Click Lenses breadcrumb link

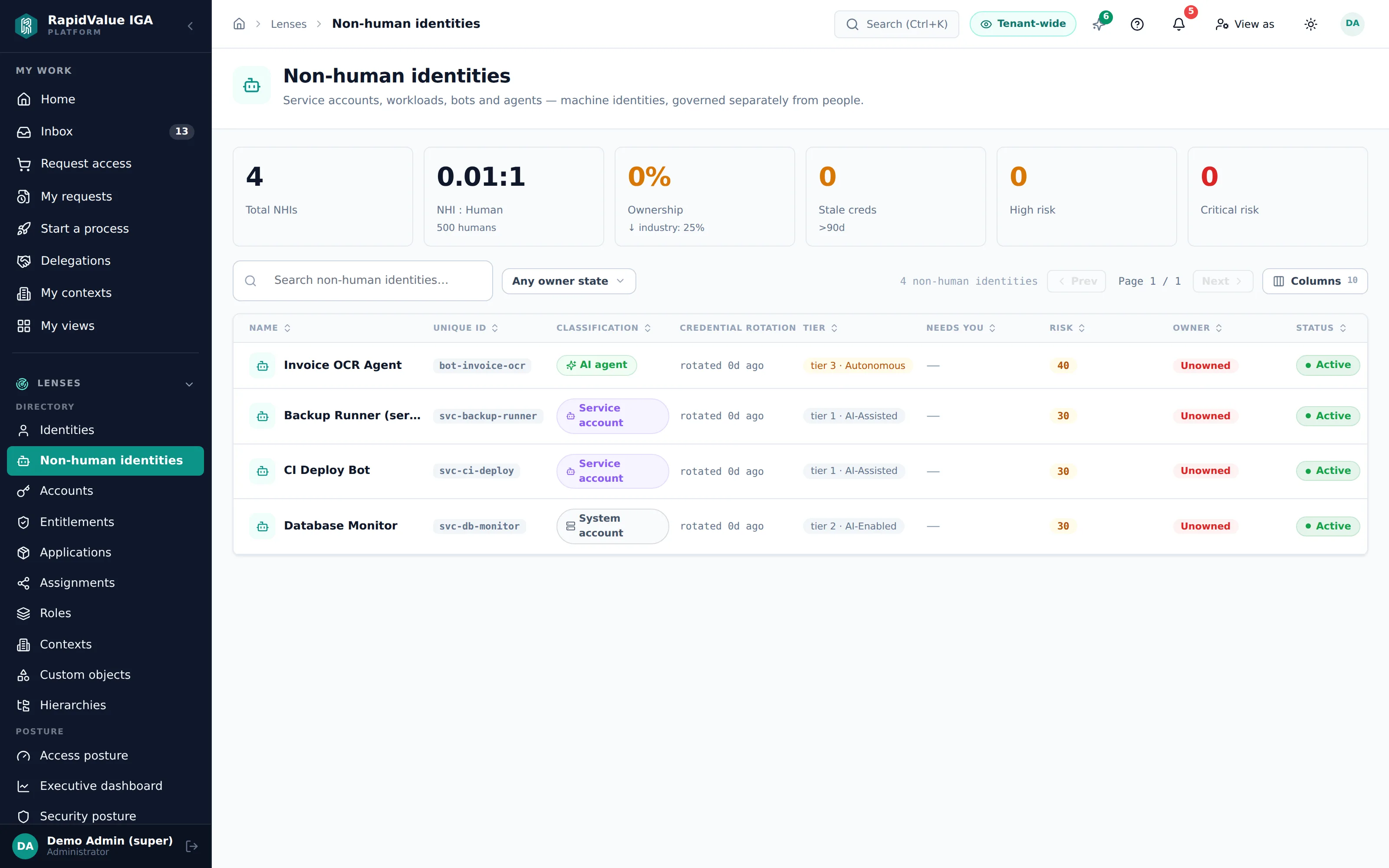289,24
